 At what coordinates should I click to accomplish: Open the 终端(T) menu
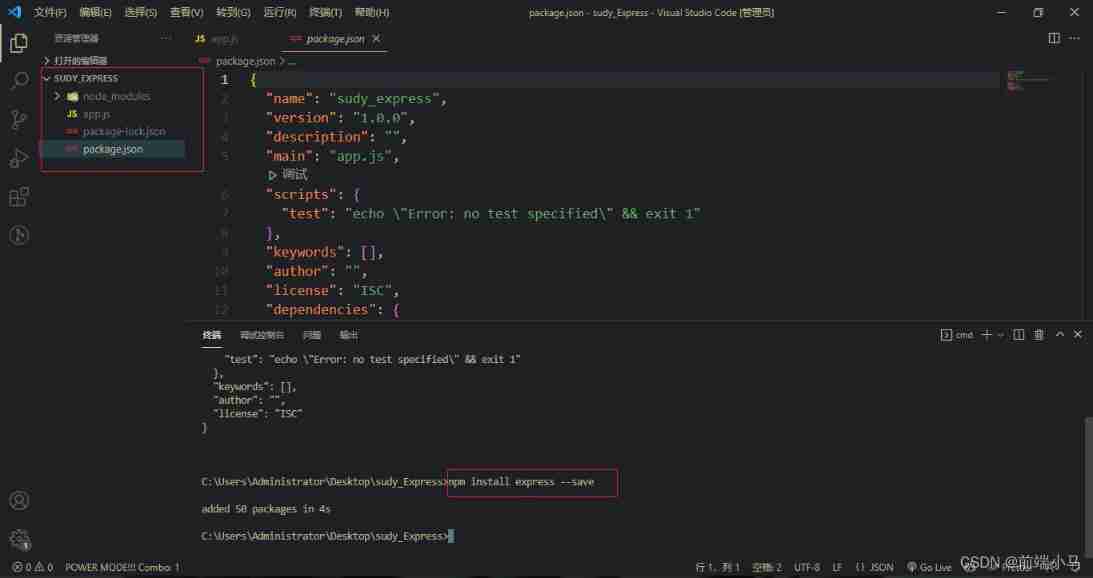325,12
